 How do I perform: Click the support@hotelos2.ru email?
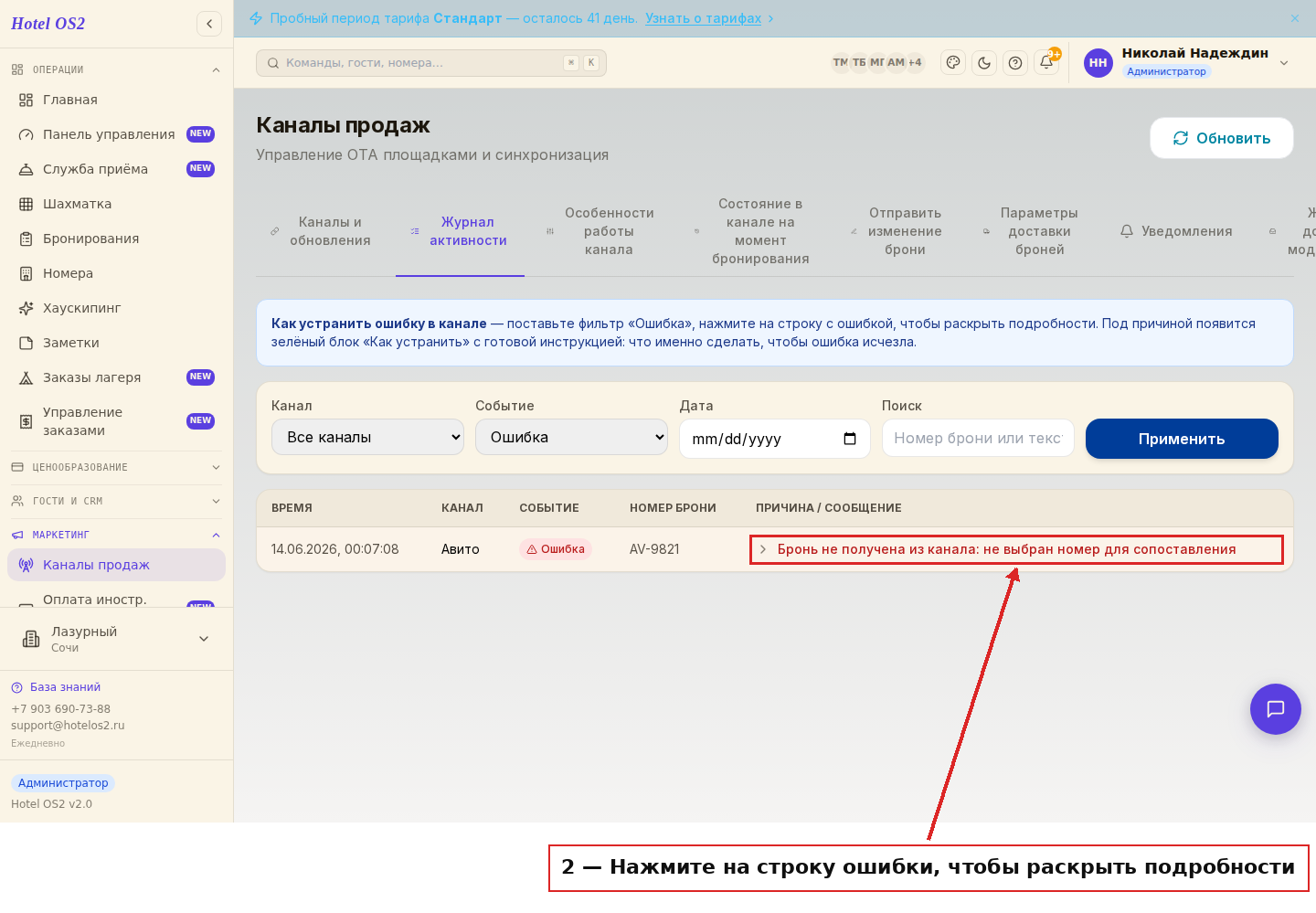[x=68, y=726]
